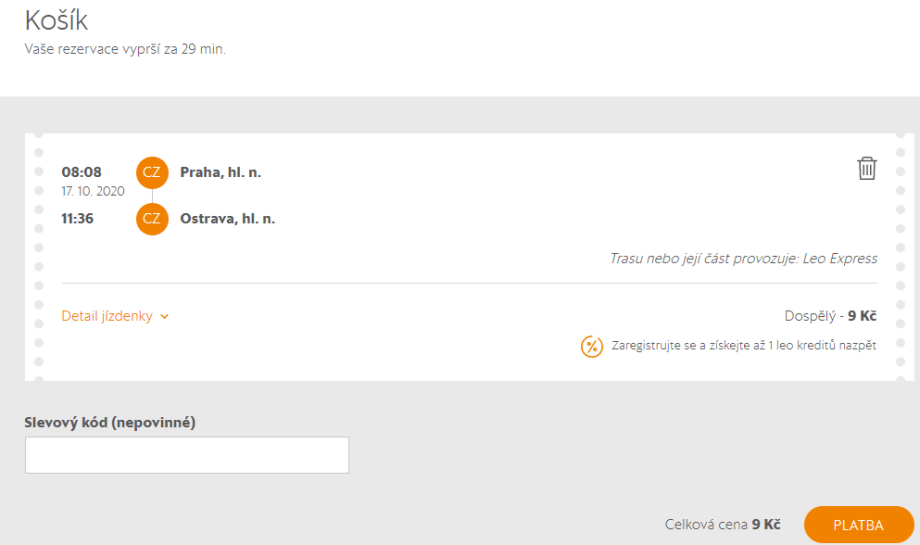Click the orange CZ badge beside Ostrava

point(152,218)
